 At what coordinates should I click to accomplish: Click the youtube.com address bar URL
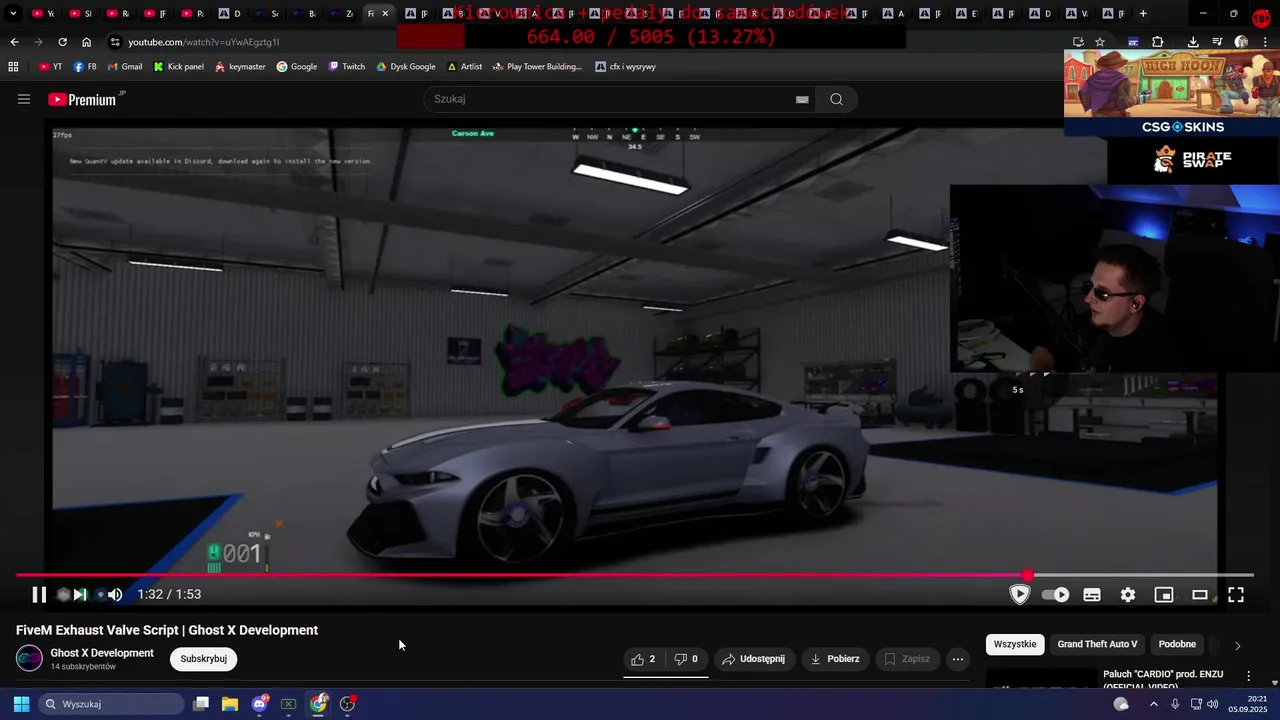coord(204,42)
